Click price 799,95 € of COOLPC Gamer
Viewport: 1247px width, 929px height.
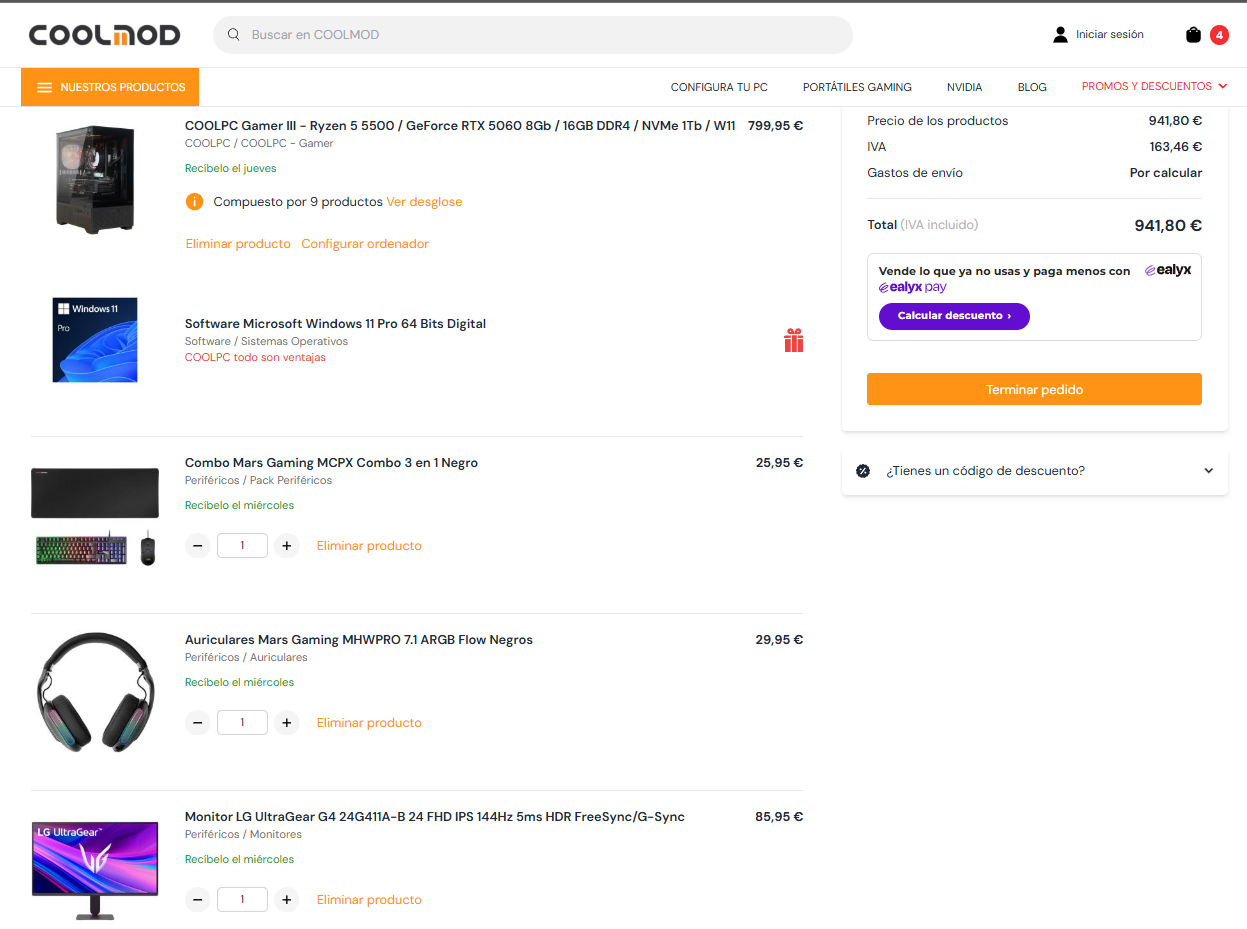click(775, 126)
